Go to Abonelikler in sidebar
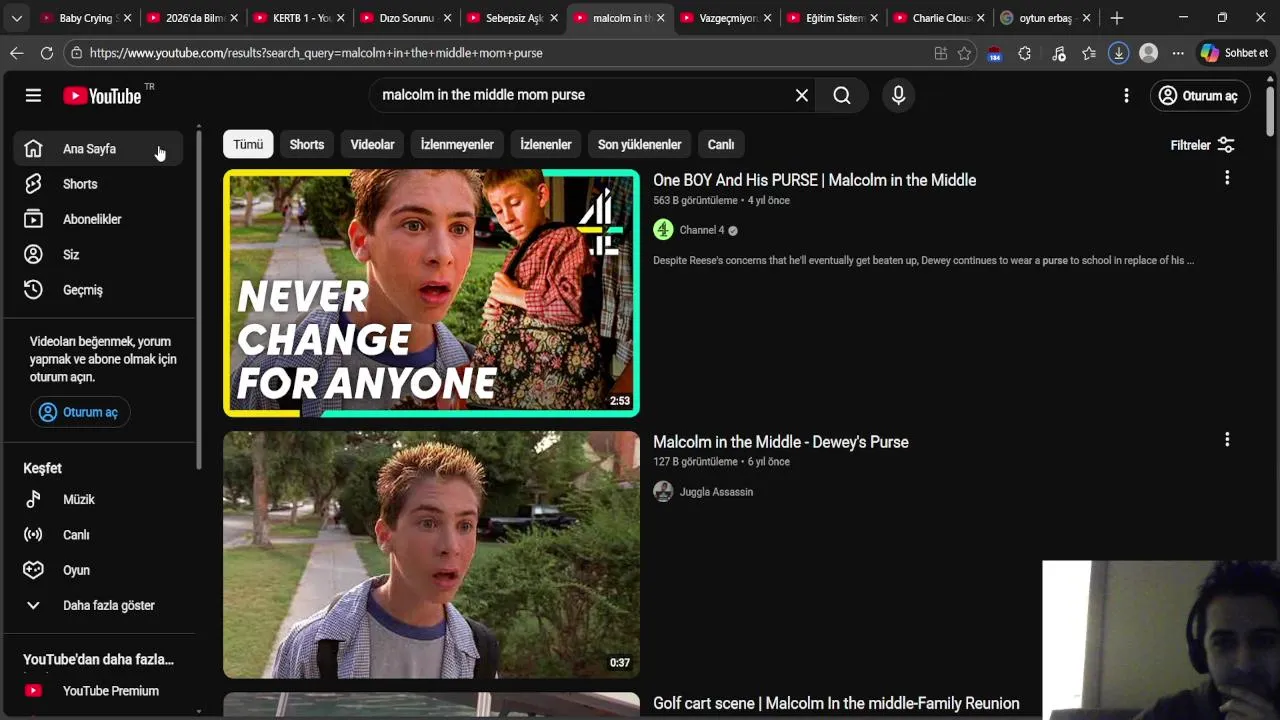1280x720 pixels. 98,219
